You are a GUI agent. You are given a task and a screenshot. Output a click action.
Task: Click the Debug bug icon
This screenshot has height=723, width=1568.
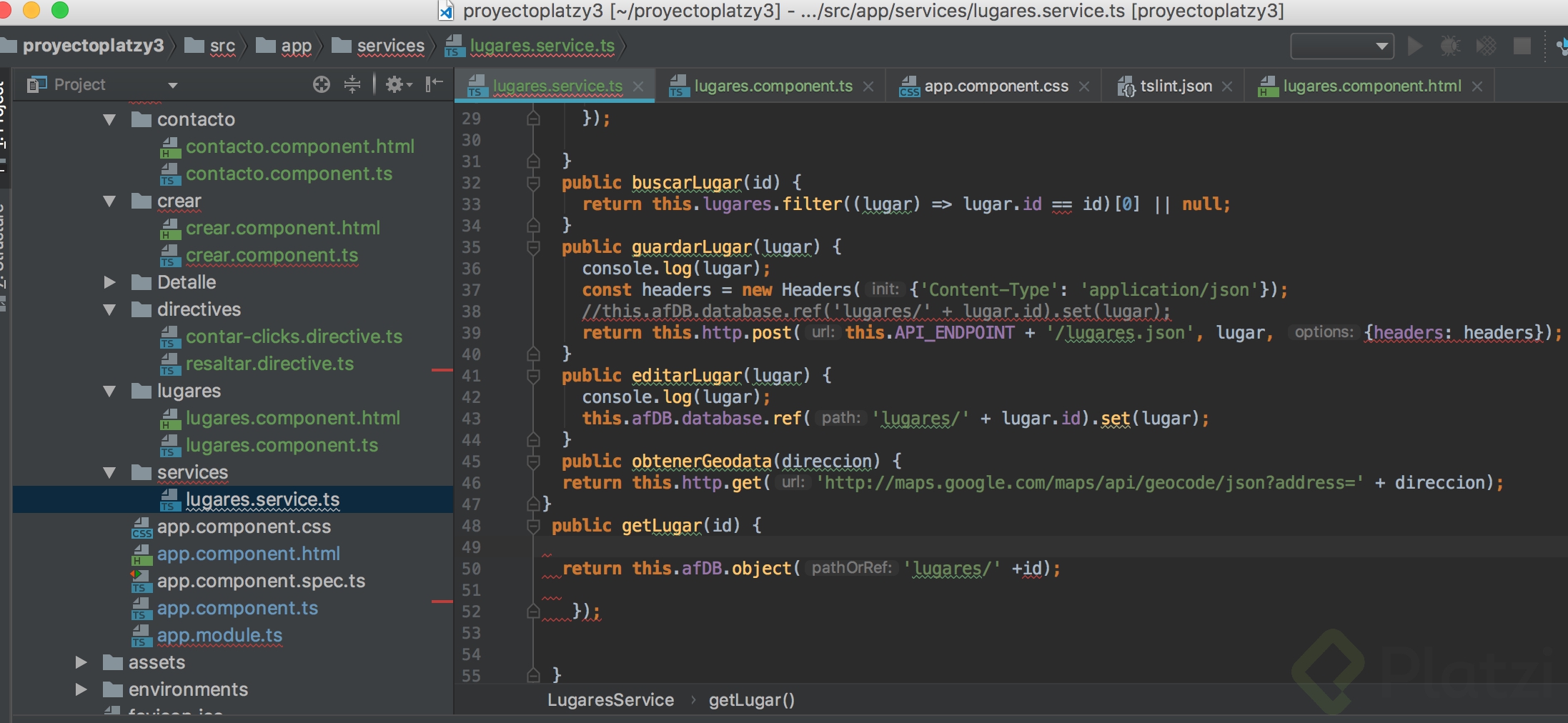pyautogui.click(x=1450, y=46)
